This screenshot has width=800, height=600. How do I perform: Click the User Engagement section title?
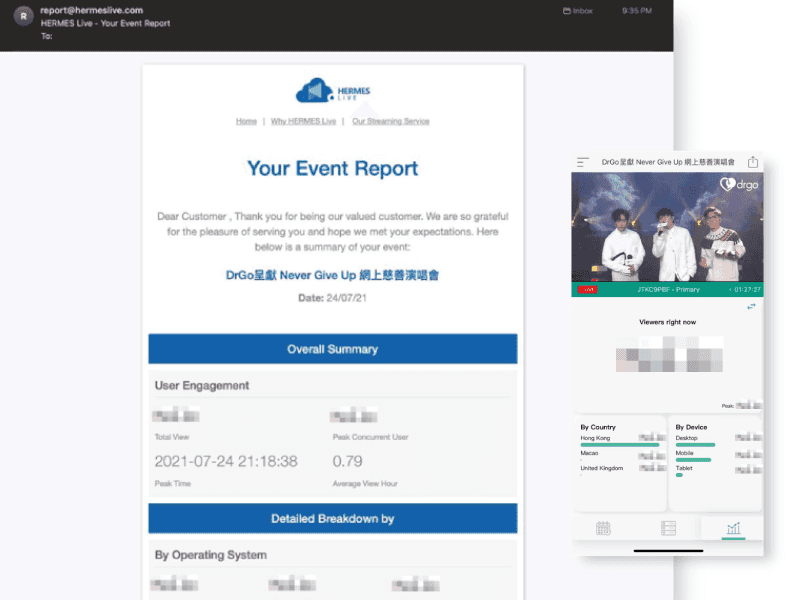tap(202, 386)
